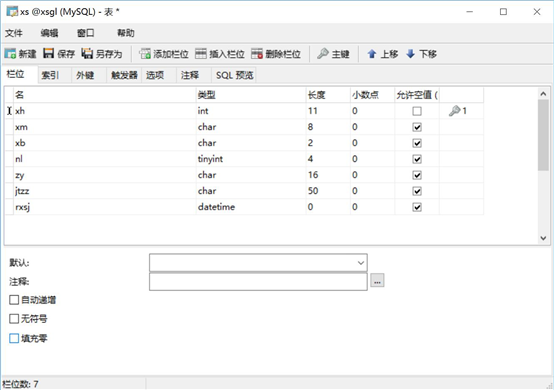Viewport: 554px width, 390px height.
Task: Save the table with 保存 icon
Action: pos(59,54)
